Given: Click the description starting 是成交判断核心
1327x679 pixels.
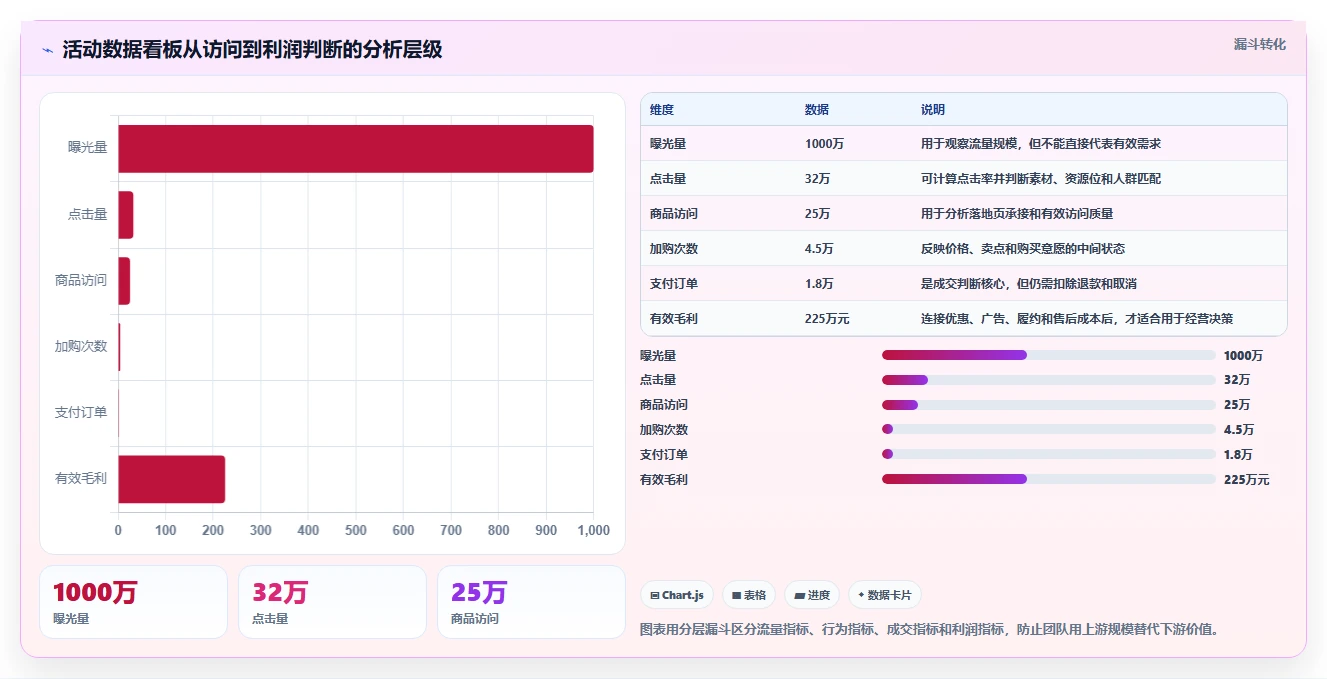Looking at the screenshot, I should pos(1029,284).
